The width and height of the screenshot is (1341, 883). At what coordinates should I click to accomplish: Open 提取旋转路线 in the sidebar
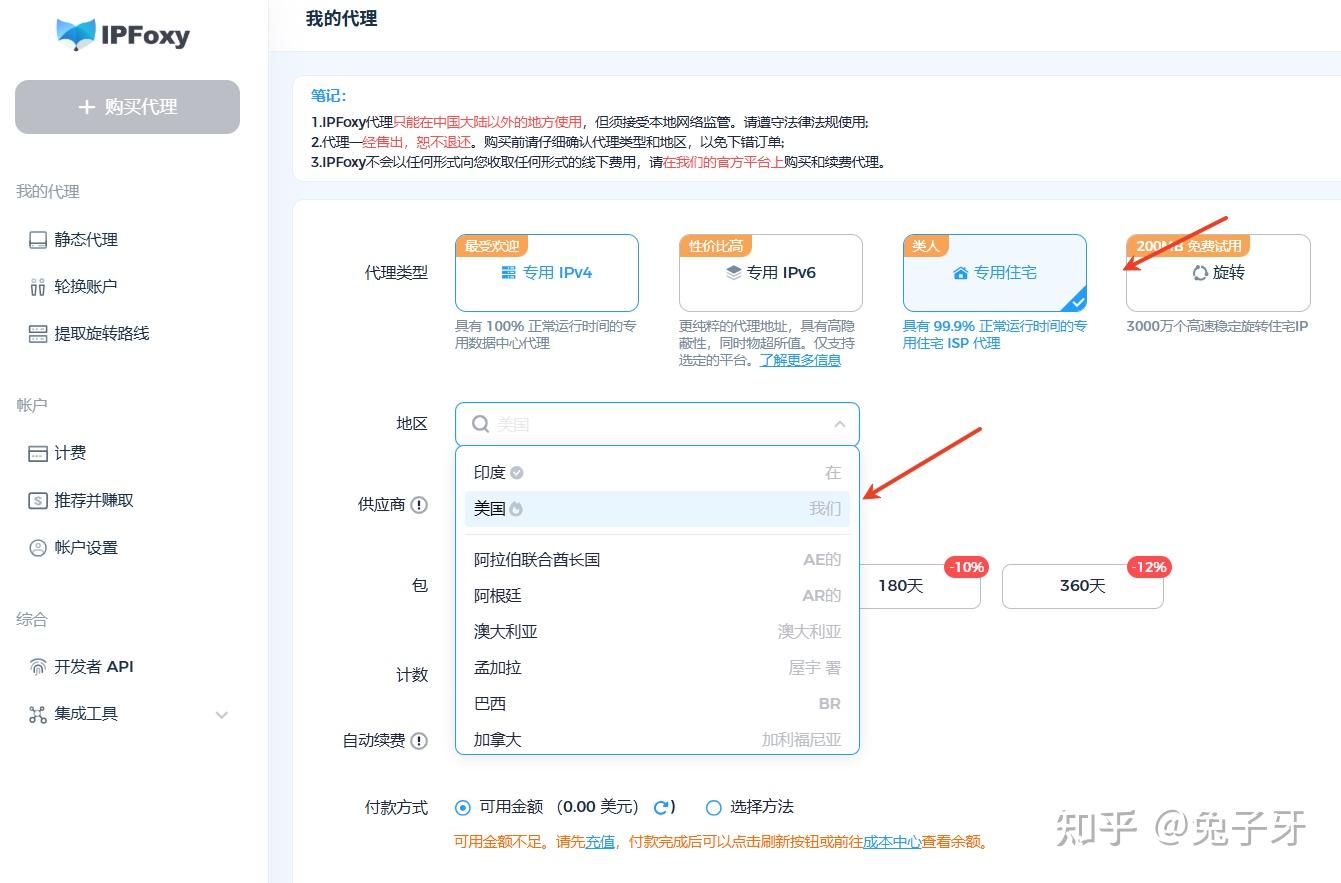[x=102, y=334]
